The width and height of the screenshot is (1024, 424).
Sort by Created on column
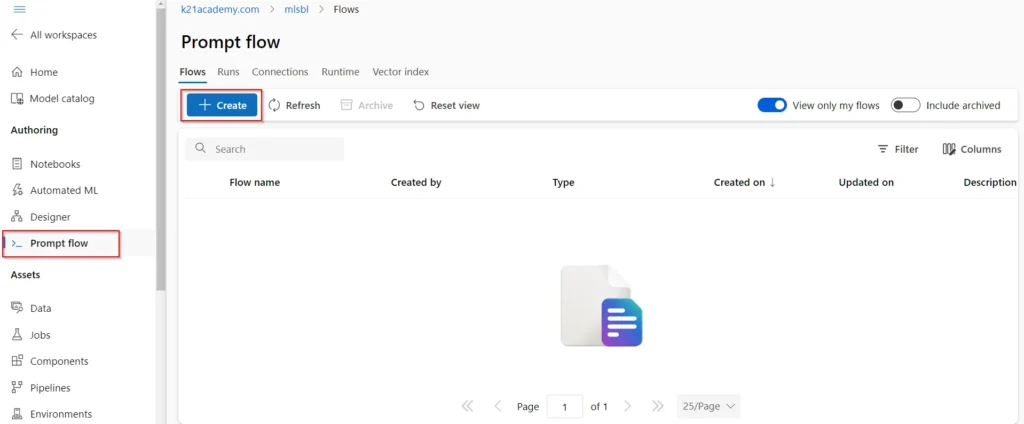(744, 183)
